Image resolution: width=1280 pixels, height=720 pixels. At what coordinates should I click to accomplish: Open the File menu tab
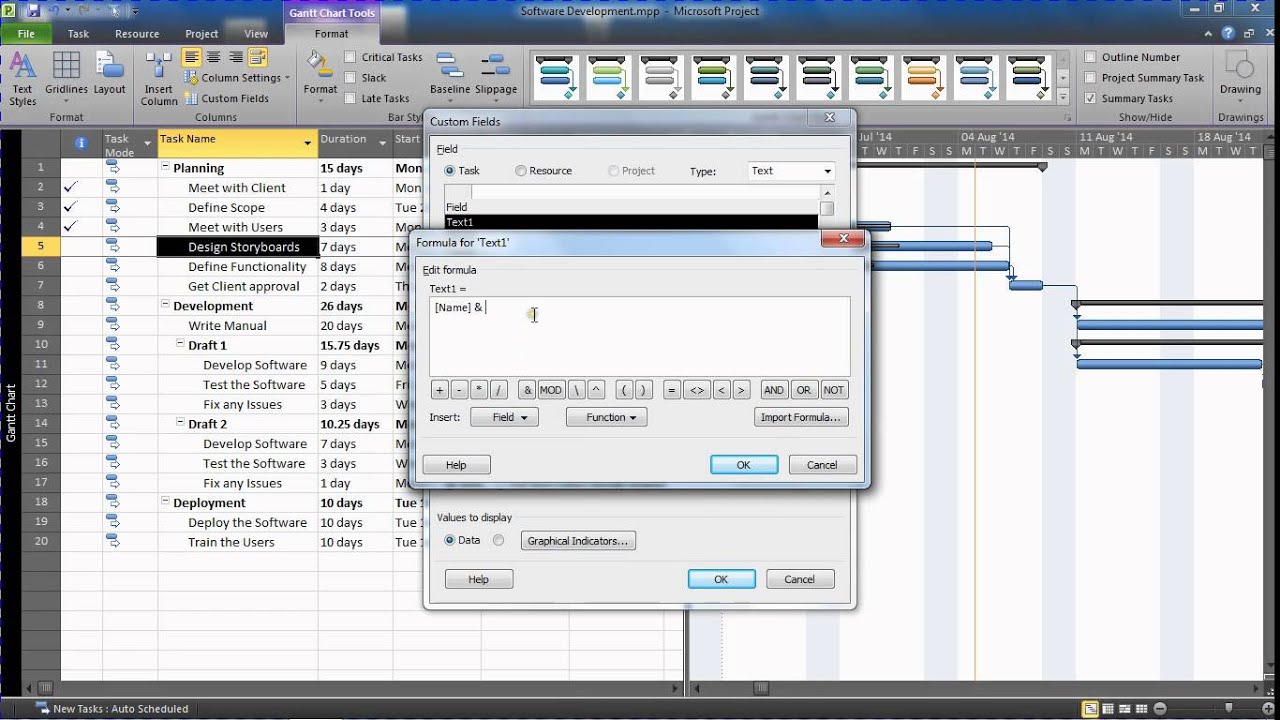coord(26,33)
